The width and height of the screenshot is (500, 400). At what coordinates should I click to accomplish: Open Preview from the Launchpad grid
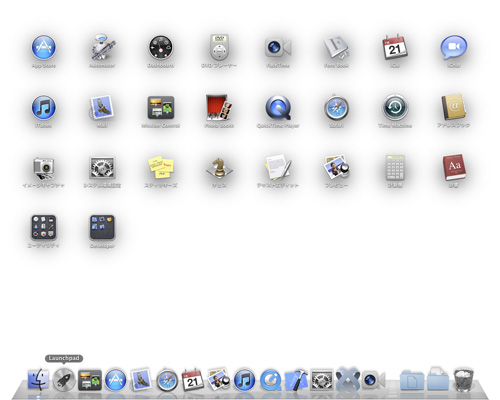(336, 168)
